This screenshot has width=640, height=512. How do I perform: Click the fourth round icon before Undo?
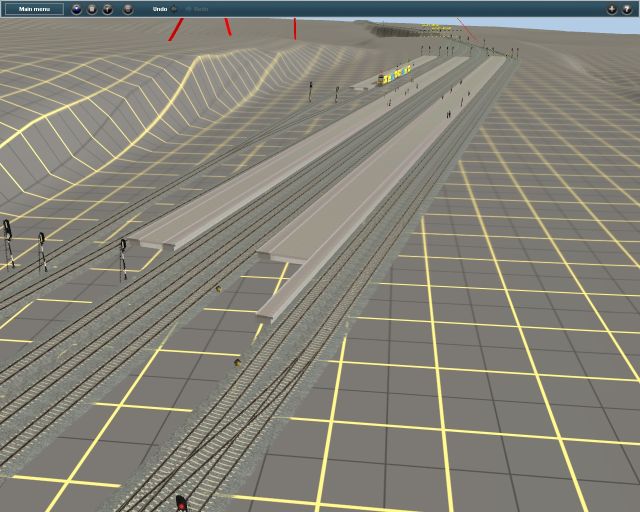[127, 9]
